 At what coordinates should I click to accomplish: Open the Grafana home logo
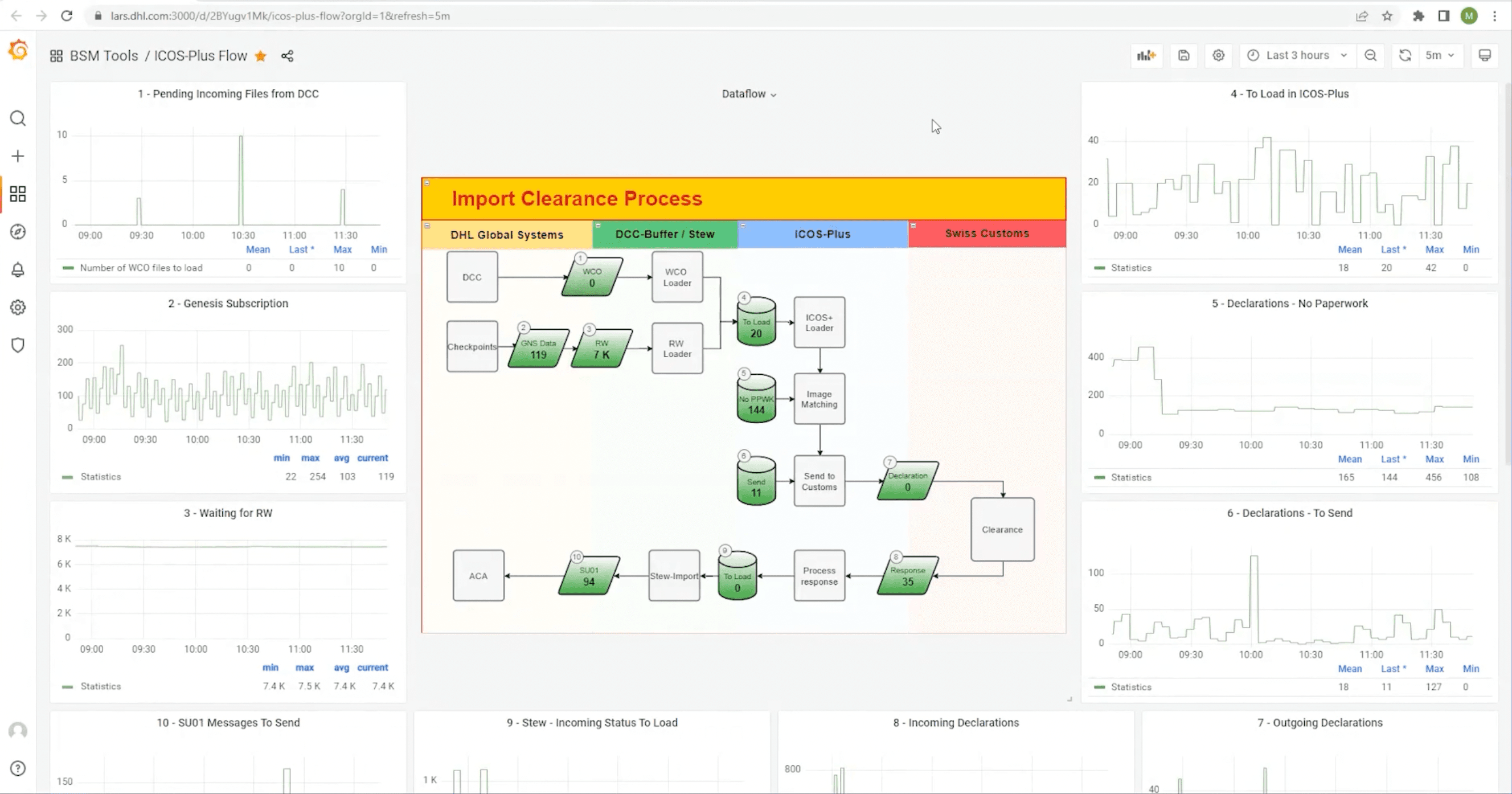click(x=18, y=50)
